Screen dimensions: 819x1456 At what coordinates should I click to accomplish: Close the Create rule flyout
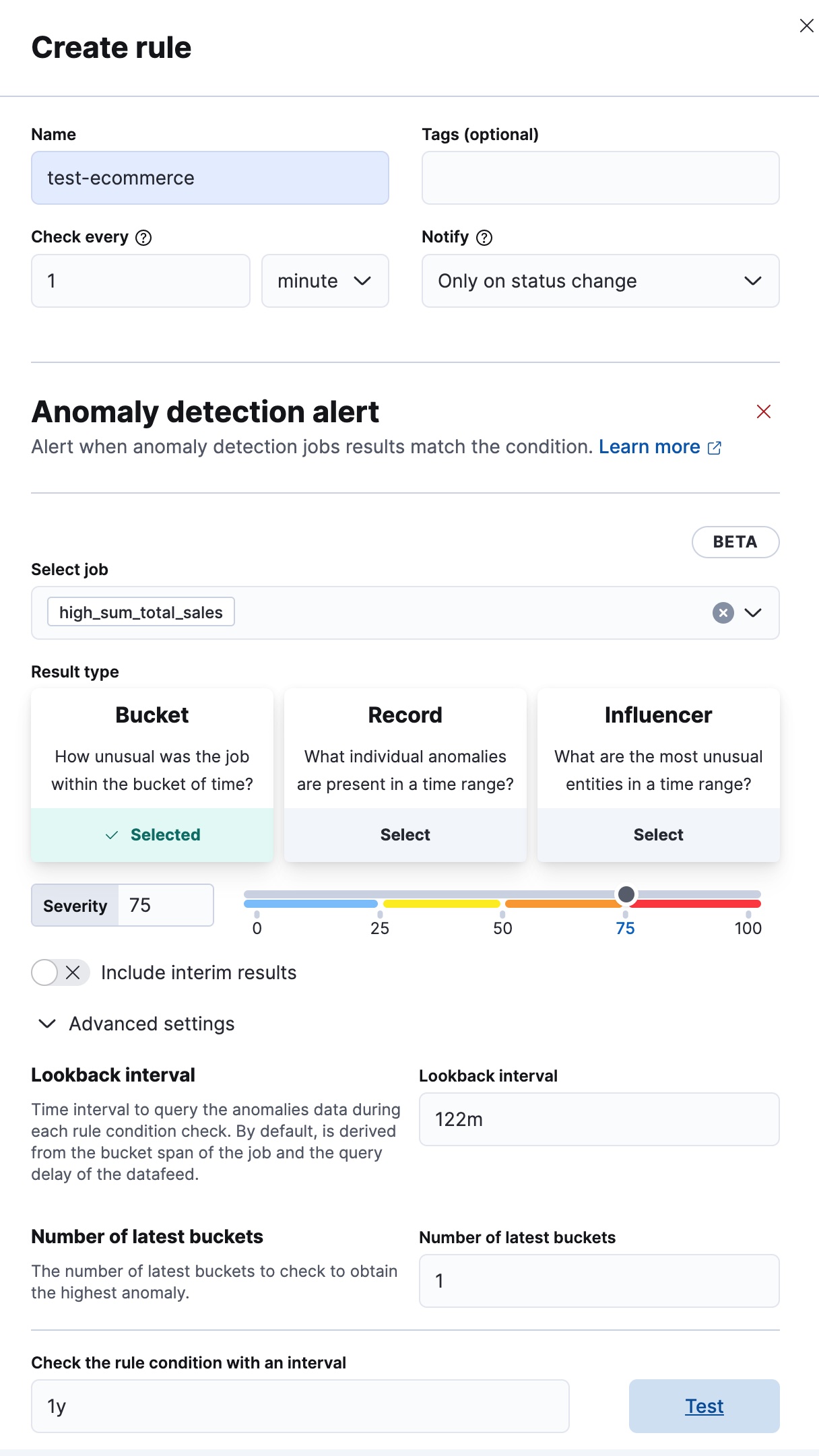click(807, 26)
